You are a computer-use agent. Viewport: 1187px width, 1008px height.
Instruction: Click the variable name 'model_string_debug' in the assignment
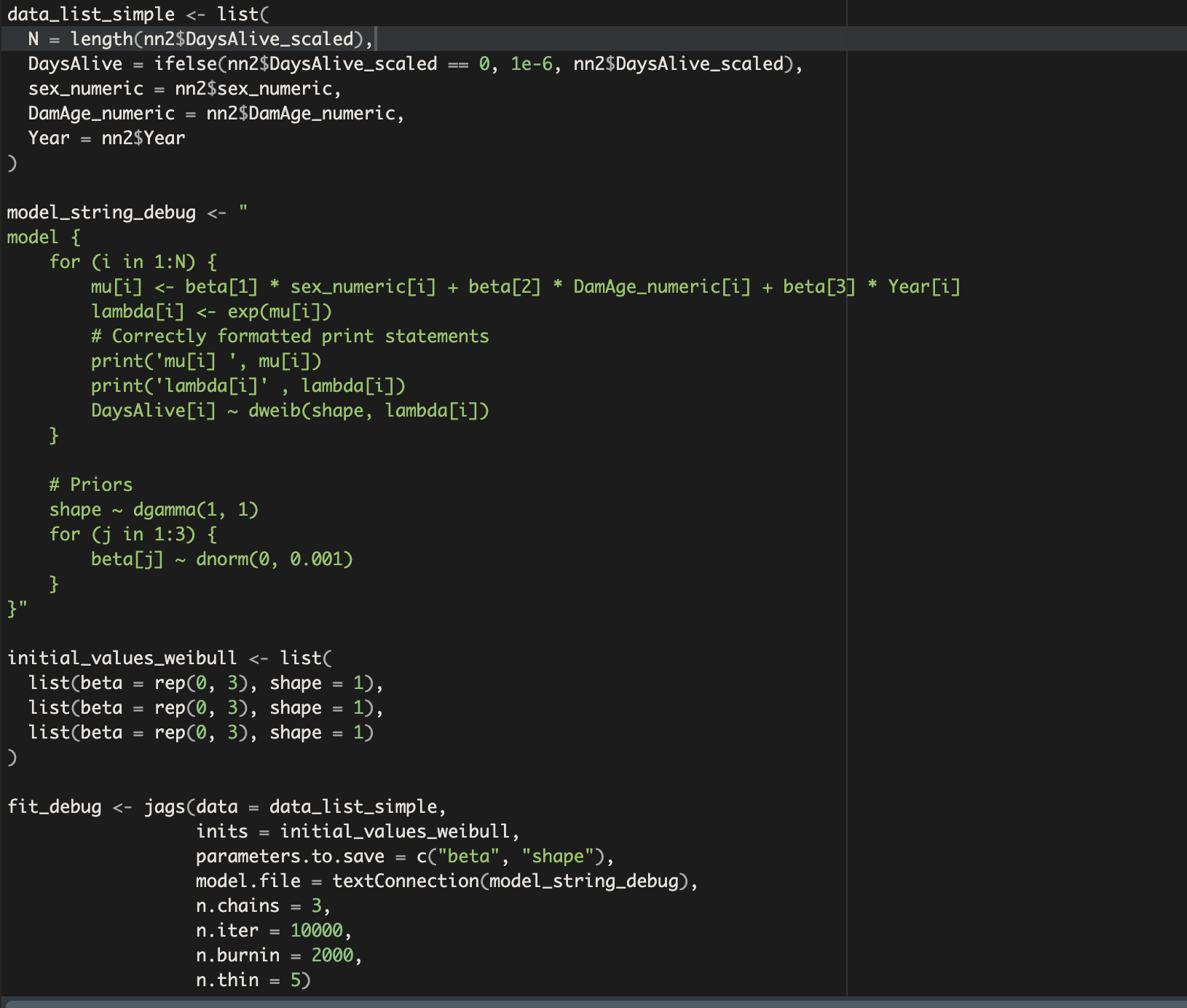click(101, 212)
